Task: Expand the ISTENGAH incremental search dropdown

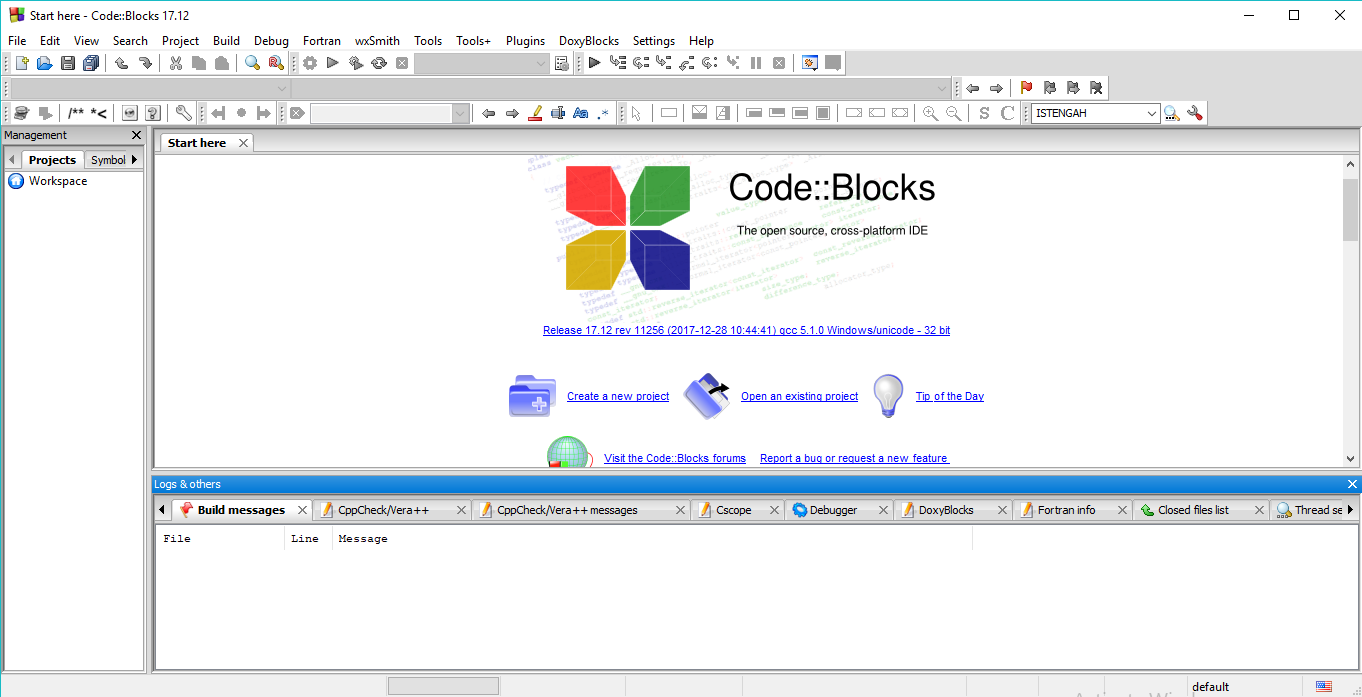Action: (x=1155, y=113)
